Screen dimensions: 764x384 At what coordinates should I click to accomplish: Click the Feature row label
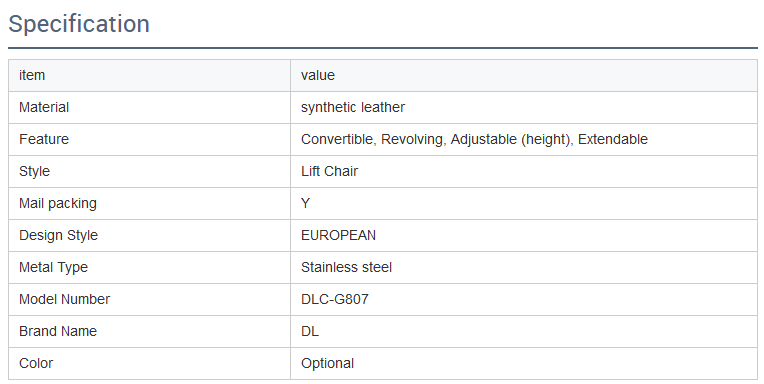(44, 139)
